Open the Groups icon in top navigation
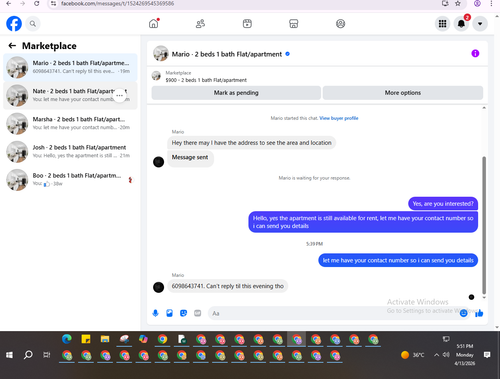The image size is (500, 379). (340, 24)
